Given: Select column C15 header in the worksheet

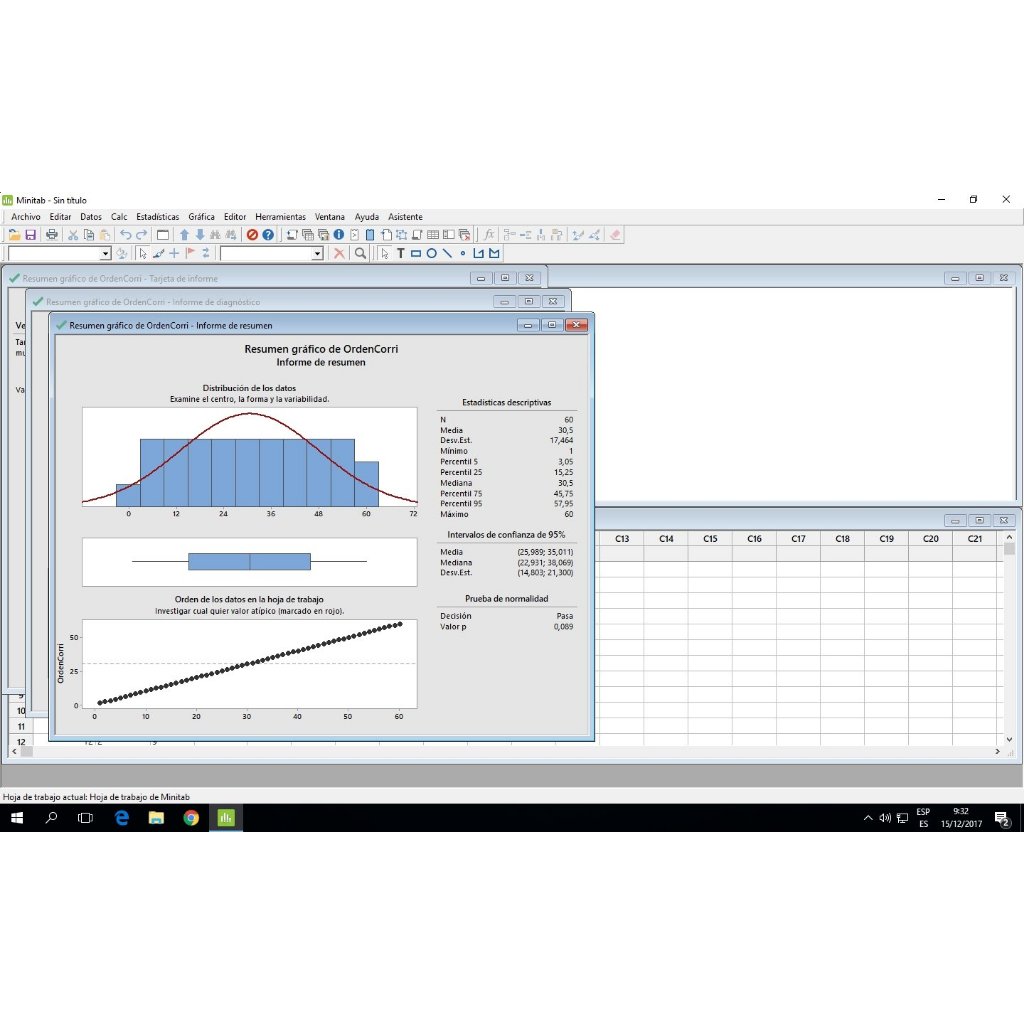Looking at the screenshot, I should 709,538.
